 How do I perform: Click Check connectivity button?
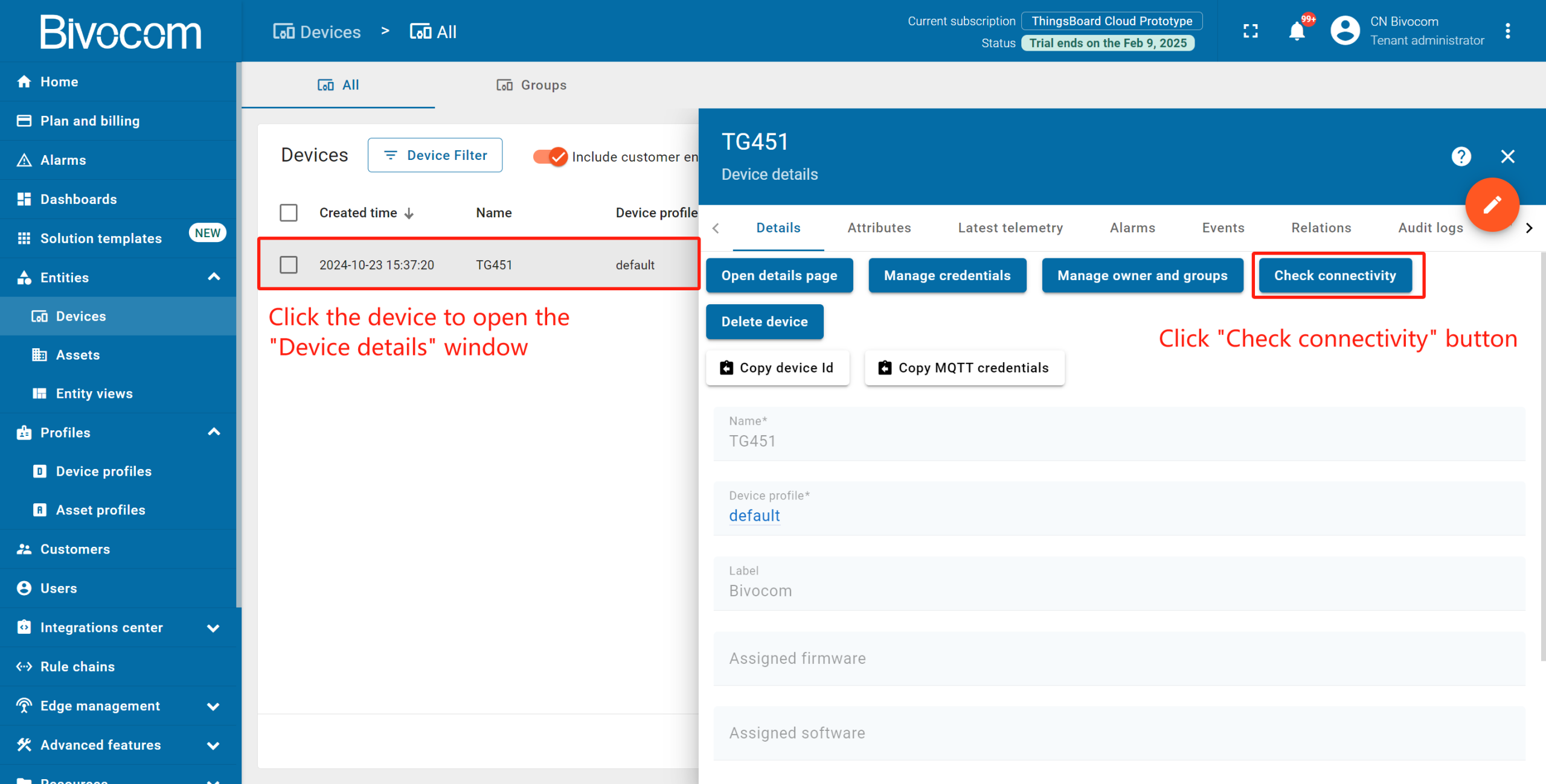click(1335, 275)
